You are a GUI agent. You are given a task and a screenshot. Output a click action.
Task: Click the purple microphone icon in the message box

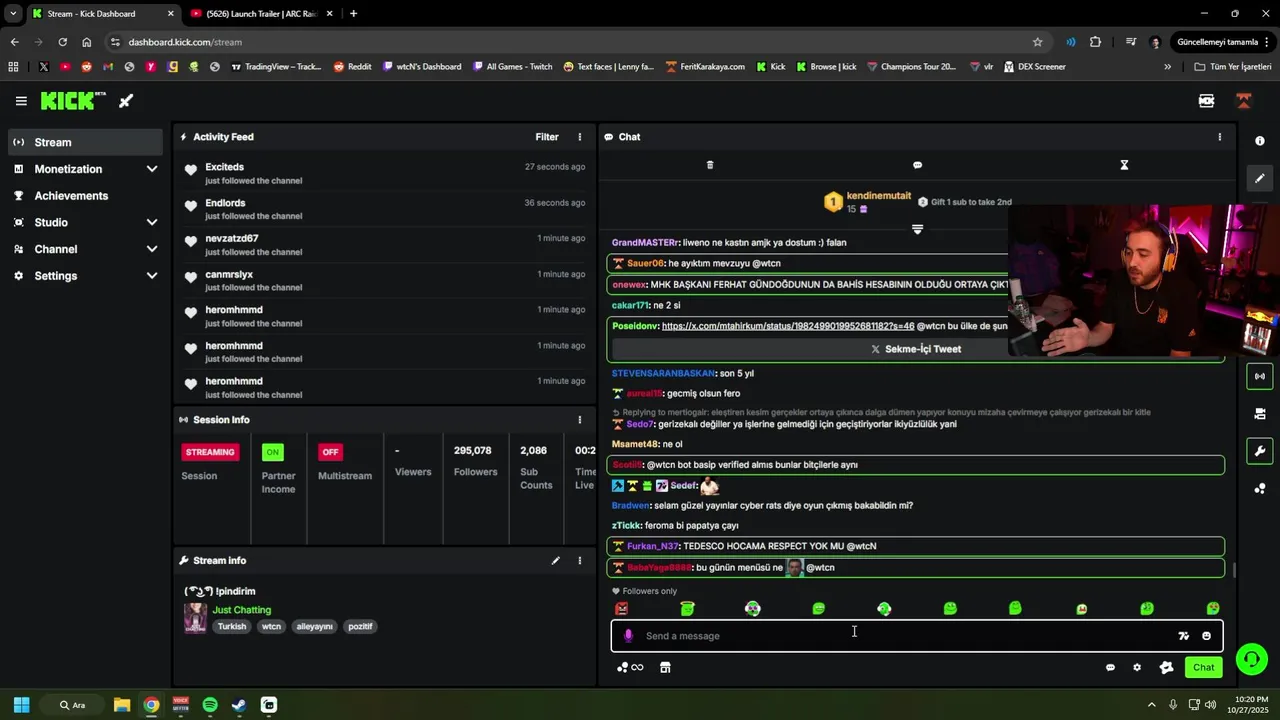point(628,636)
